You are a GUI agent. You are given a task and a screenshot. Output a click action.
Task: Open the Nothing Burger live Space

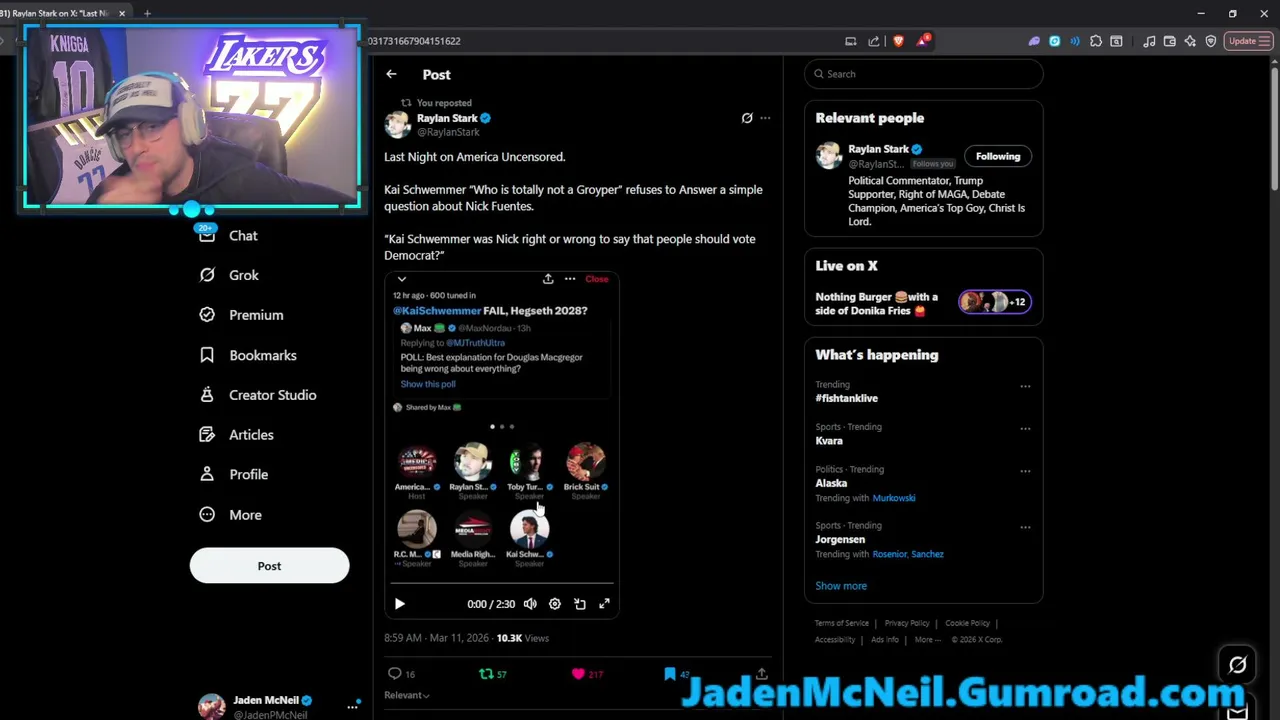[922, 303]
